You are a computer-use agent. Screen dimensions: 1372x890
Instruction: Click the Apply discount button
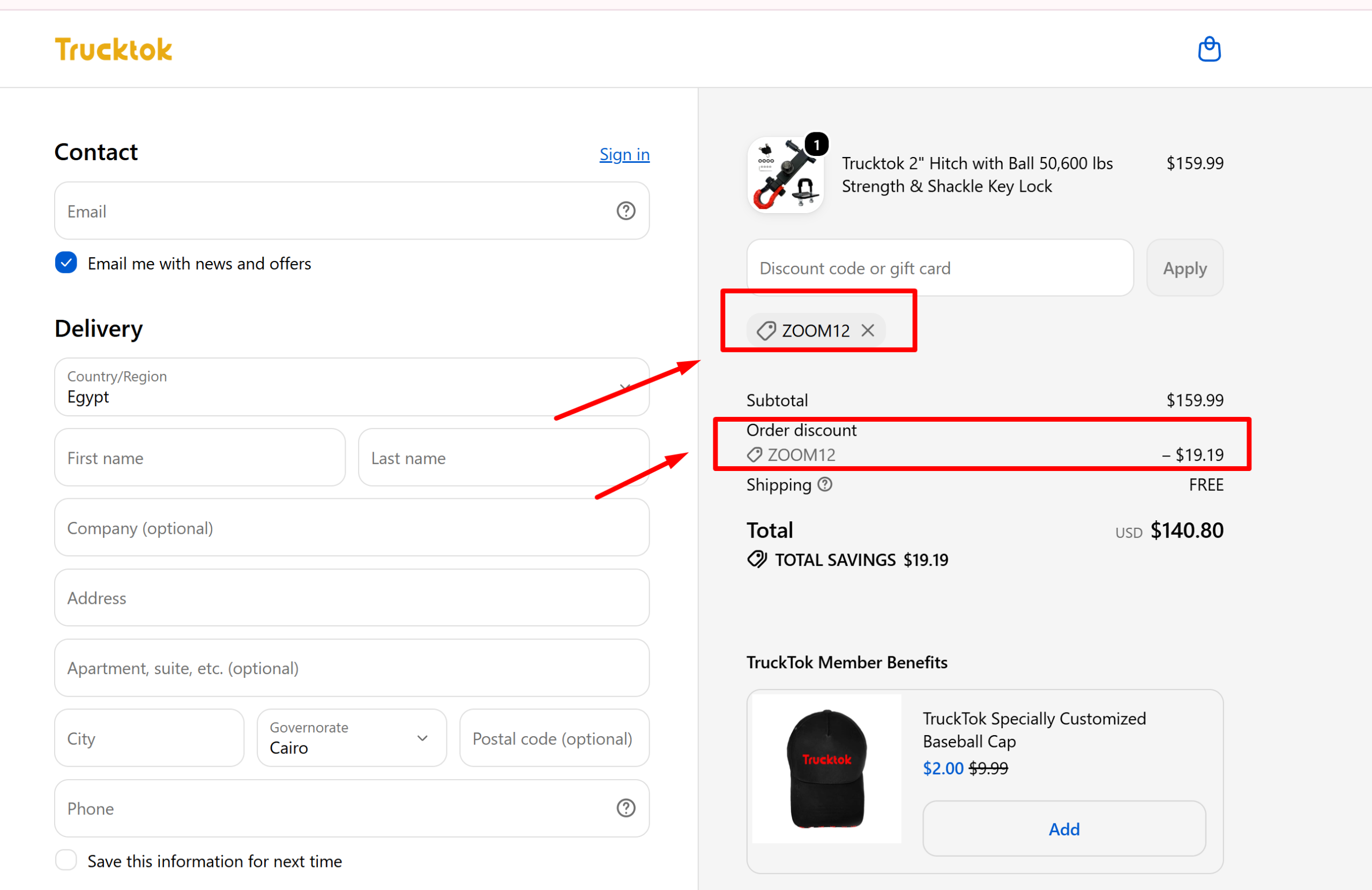coord(1184,268)
